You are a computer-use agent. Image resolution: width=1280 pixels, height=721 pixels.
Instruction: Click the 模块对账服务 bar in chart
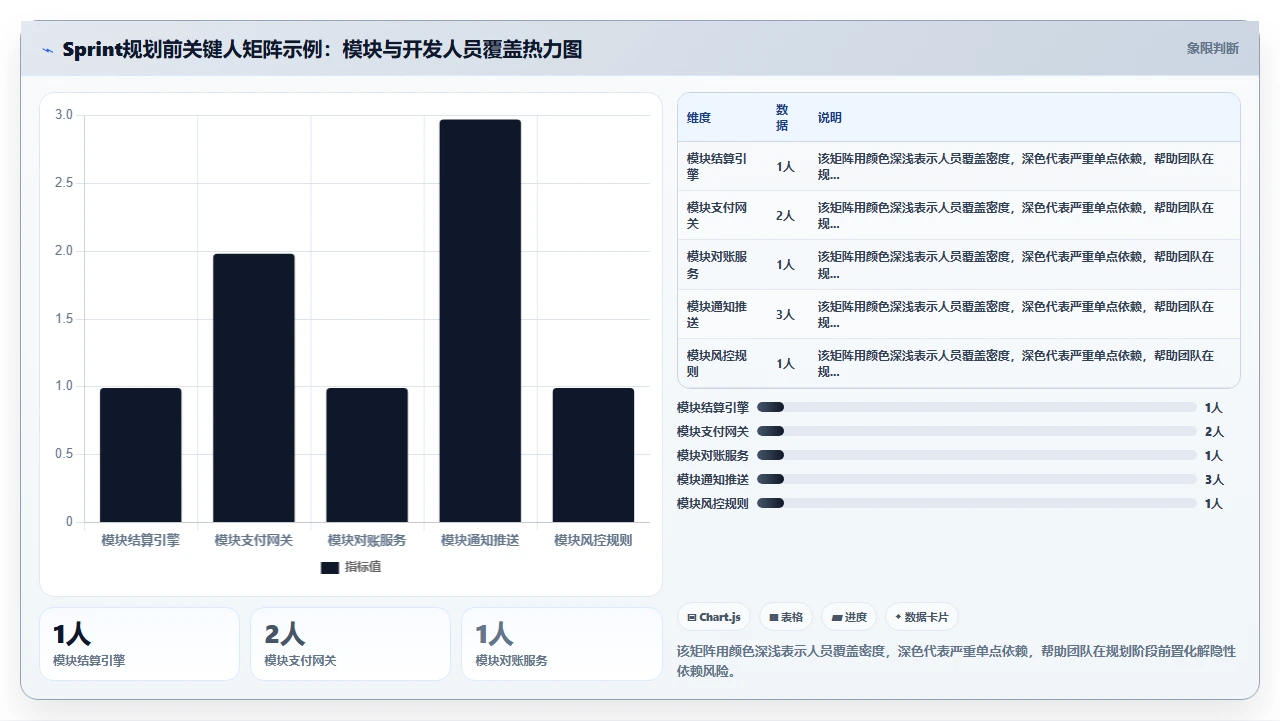[367, 455]
